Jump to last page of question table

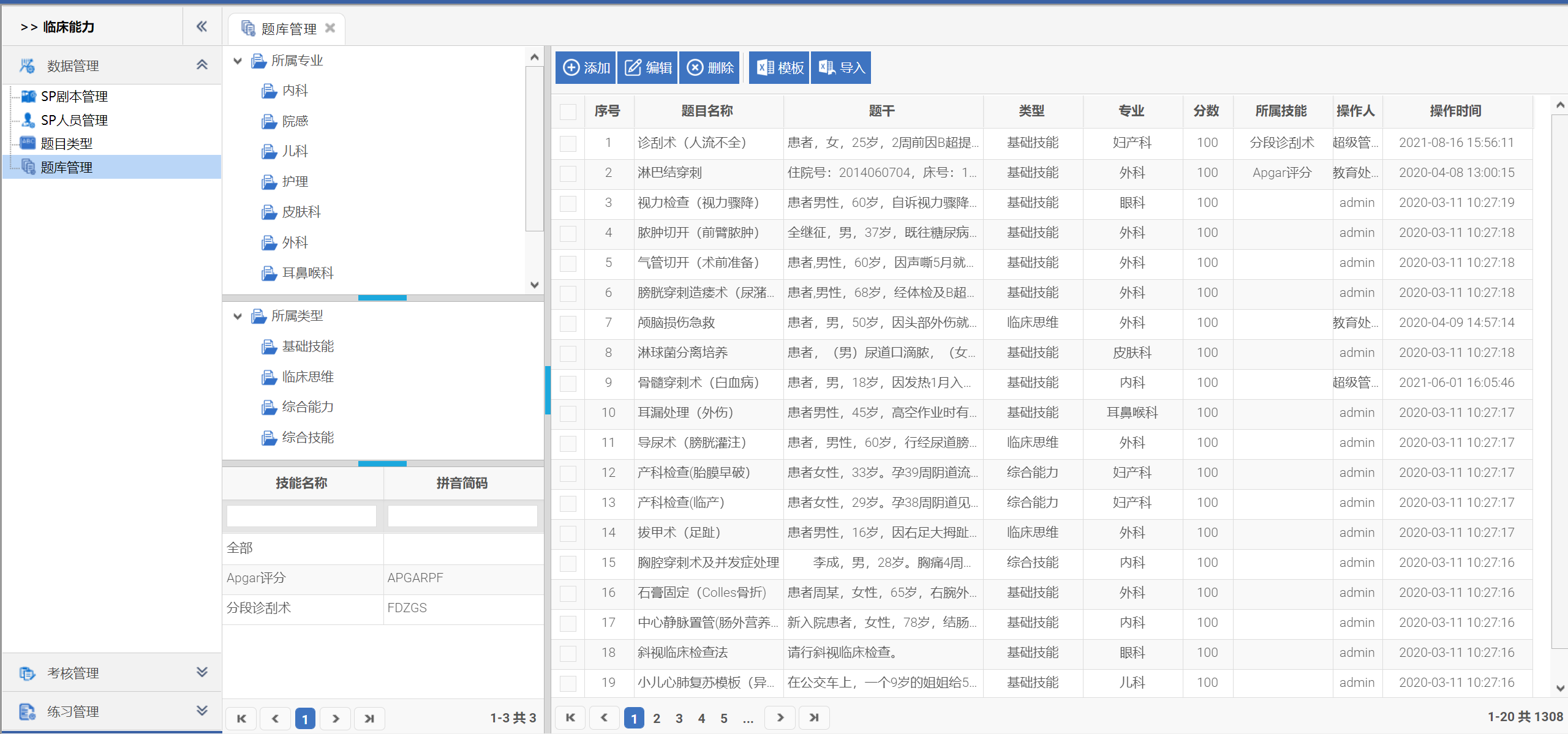(x=814, y=717)
